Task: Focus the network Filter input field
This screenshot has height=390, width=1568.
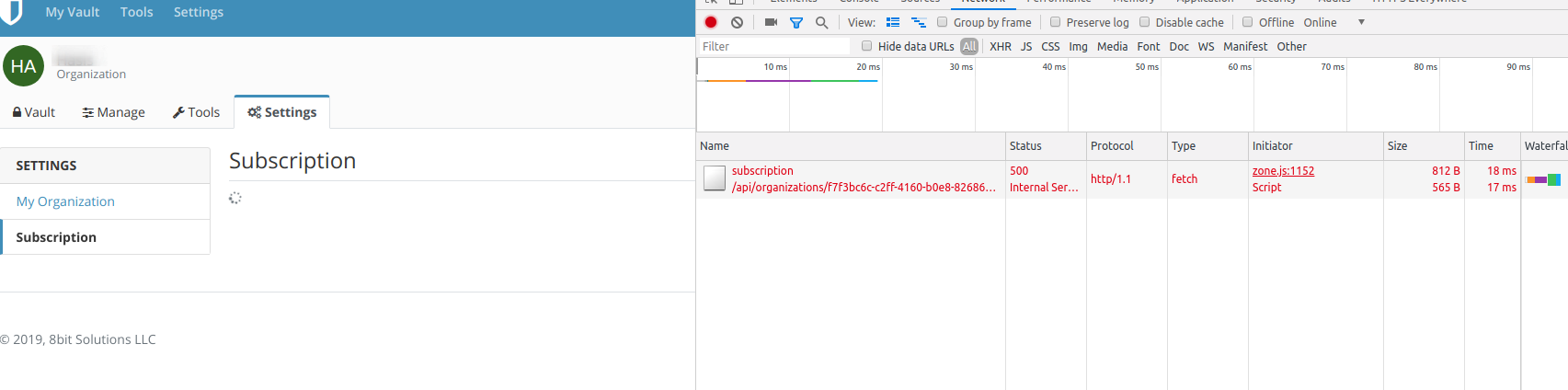Action: pyautogui.click(x=774, y=46)
